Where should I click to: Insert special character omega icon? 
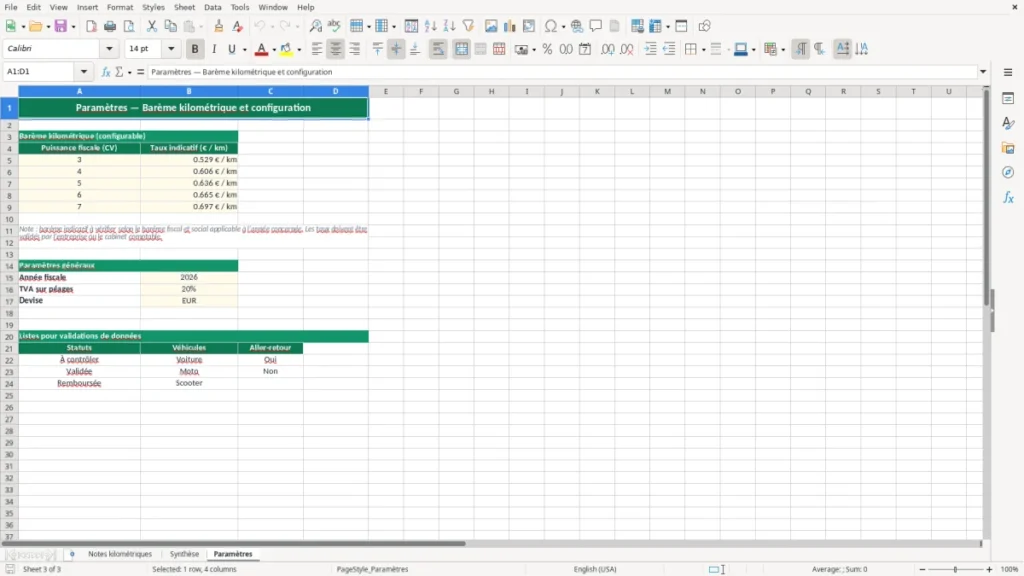tap(551, 26)
